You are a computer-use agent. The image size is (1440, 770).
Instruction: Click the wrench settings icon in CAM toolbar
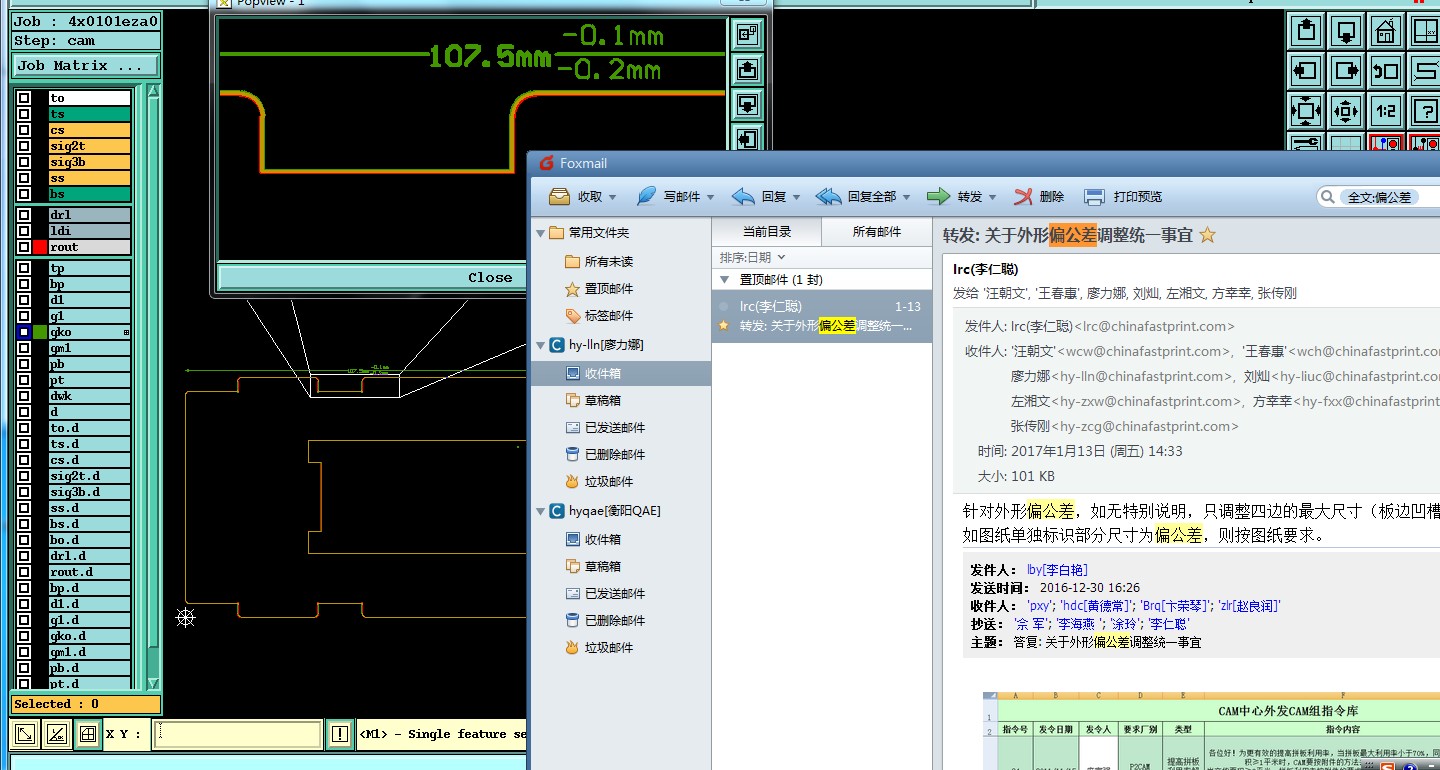pos(1305,143)
